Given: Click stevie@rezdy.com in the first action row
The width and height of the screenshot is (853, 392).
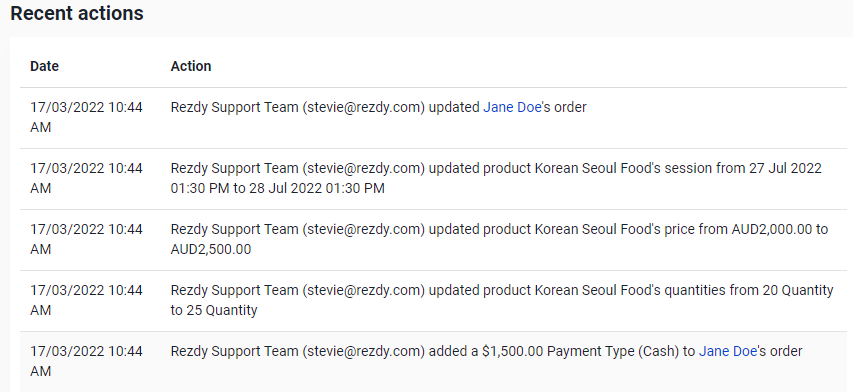Looking at the screenshot, I should (363, 108).
